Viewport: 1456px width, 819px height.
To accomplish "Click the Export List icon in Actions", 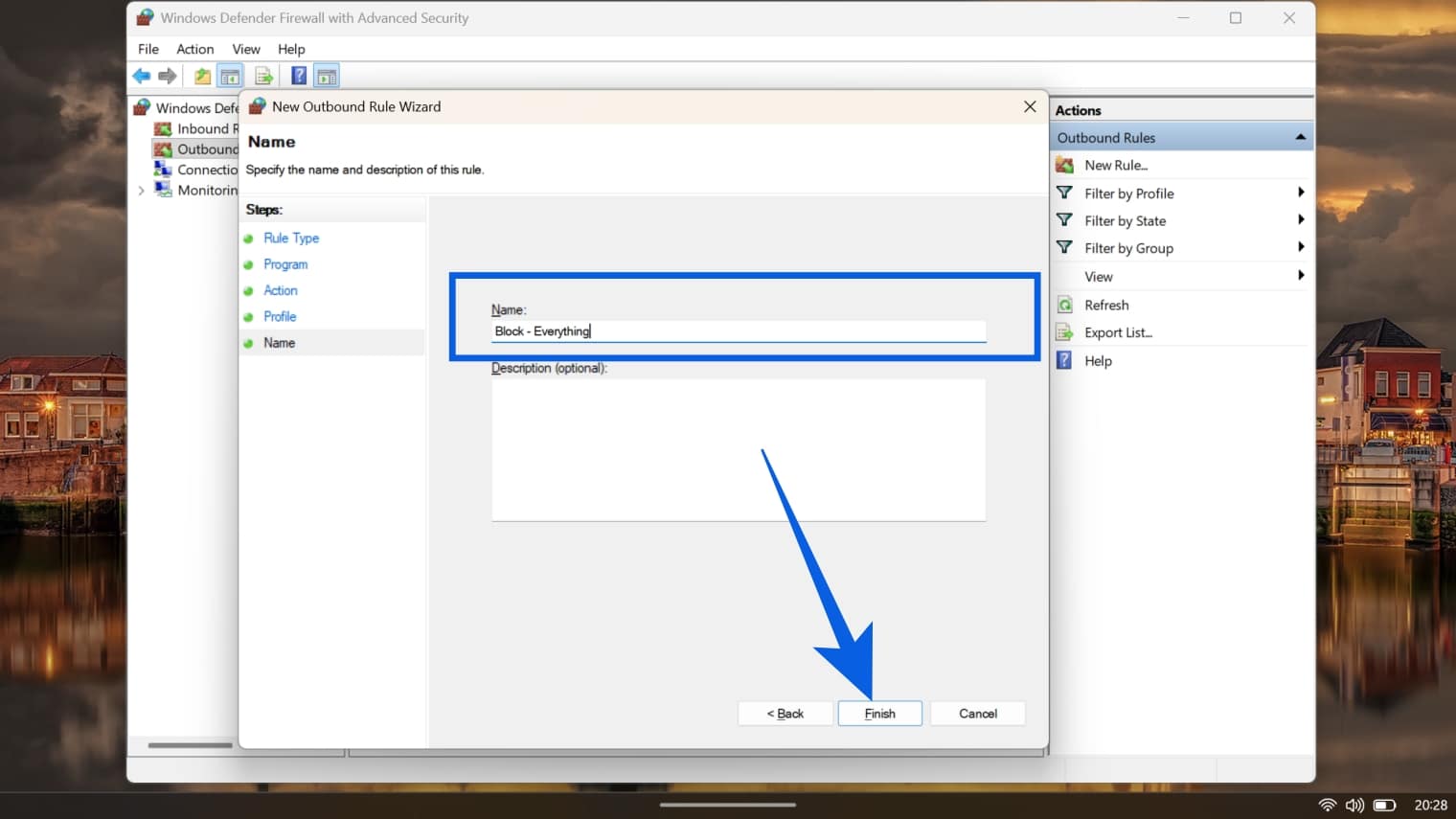I will 1064,332.
